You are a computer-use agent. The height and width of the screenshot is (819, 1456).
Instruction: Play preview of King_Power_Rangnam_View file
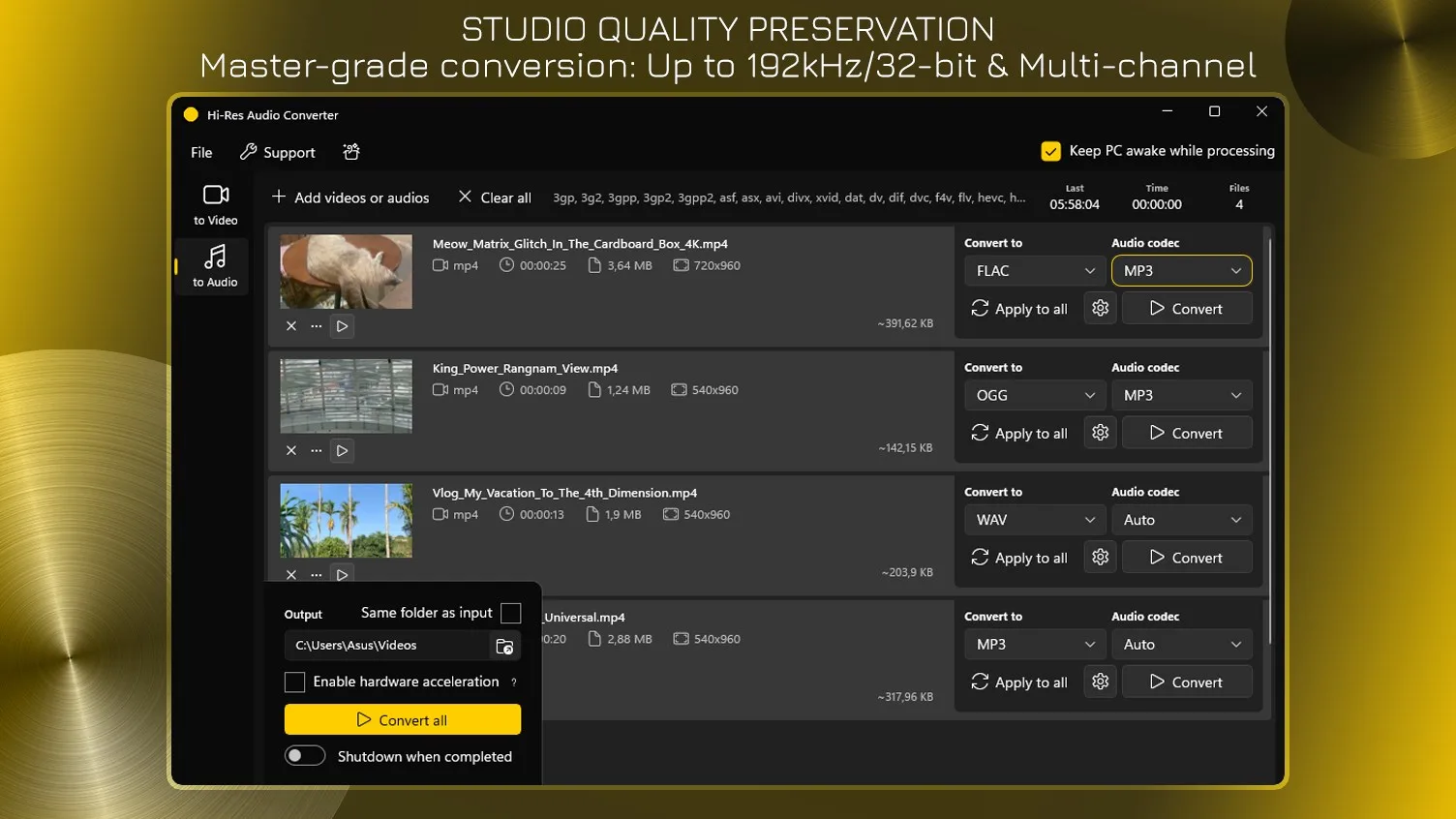point(342,450)
